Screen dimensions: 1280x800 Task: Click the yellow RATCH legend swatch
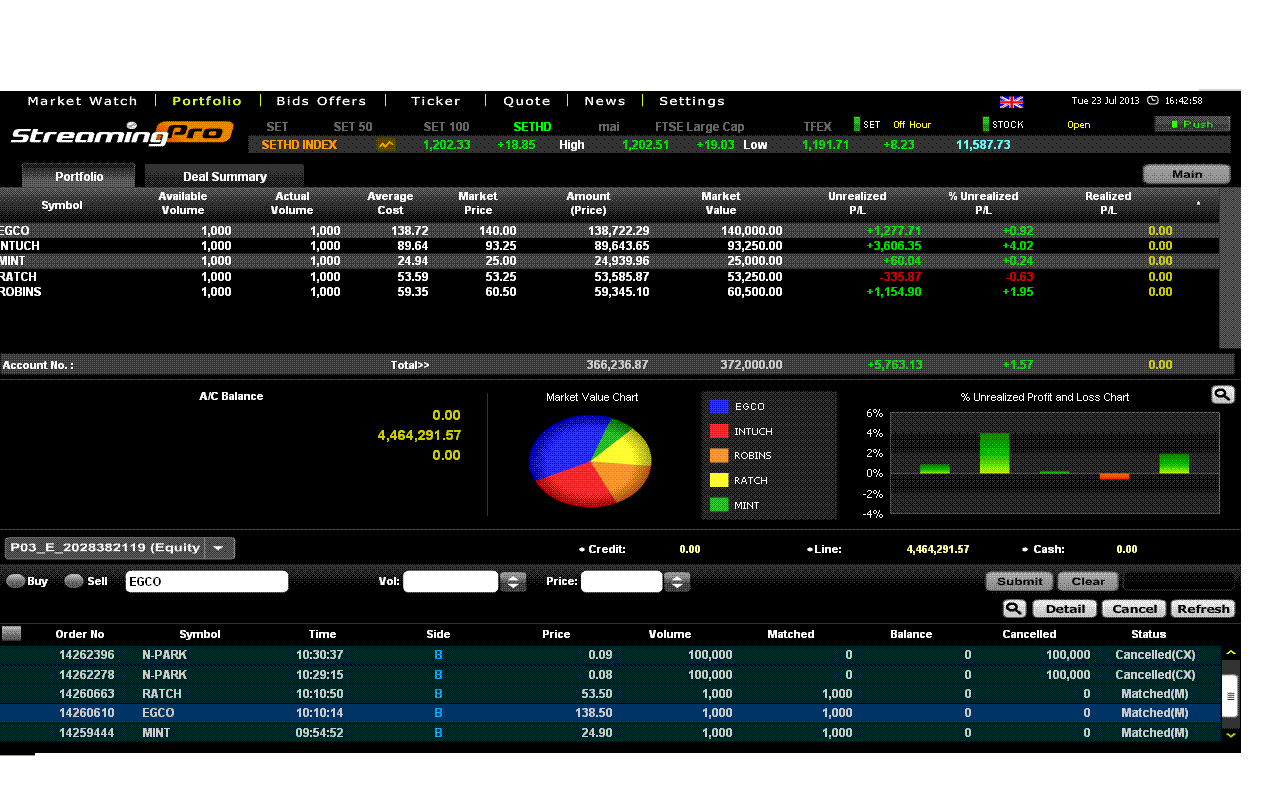(719, 480)
